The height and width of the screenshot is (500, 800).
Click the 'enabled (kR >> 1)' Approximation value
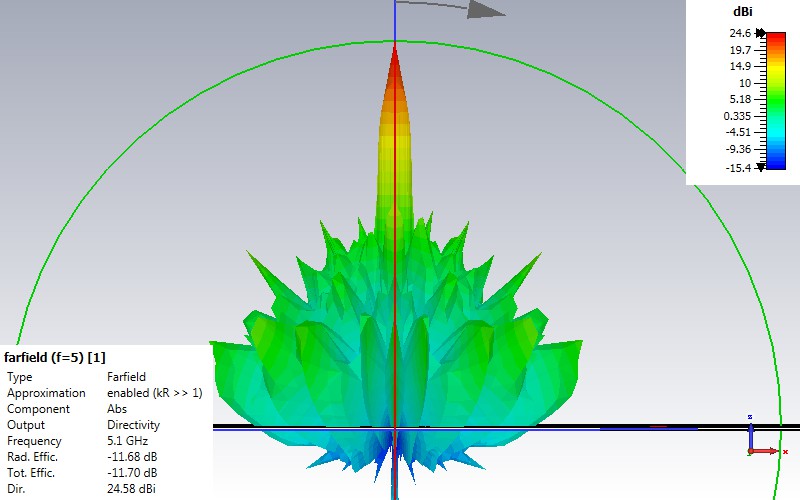155,393
